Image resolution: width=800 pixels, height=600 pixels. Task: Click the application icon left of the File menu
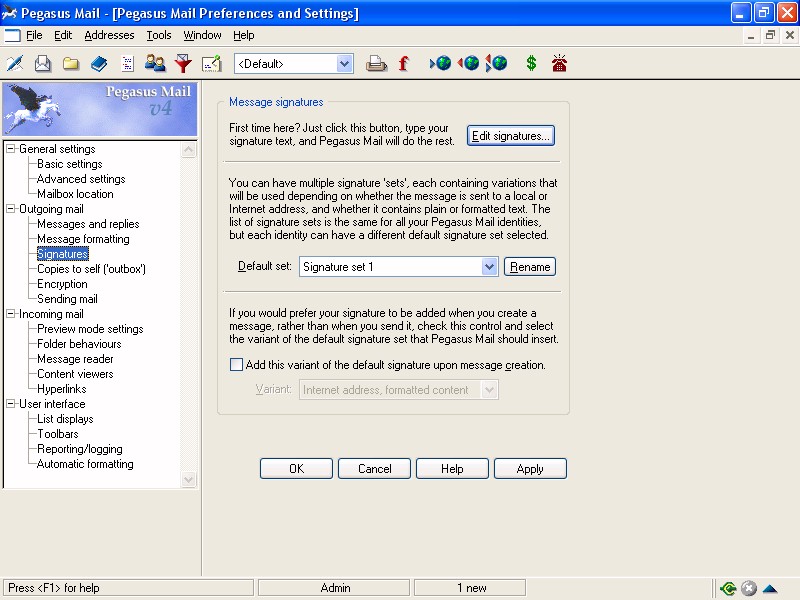pos(12,35)
